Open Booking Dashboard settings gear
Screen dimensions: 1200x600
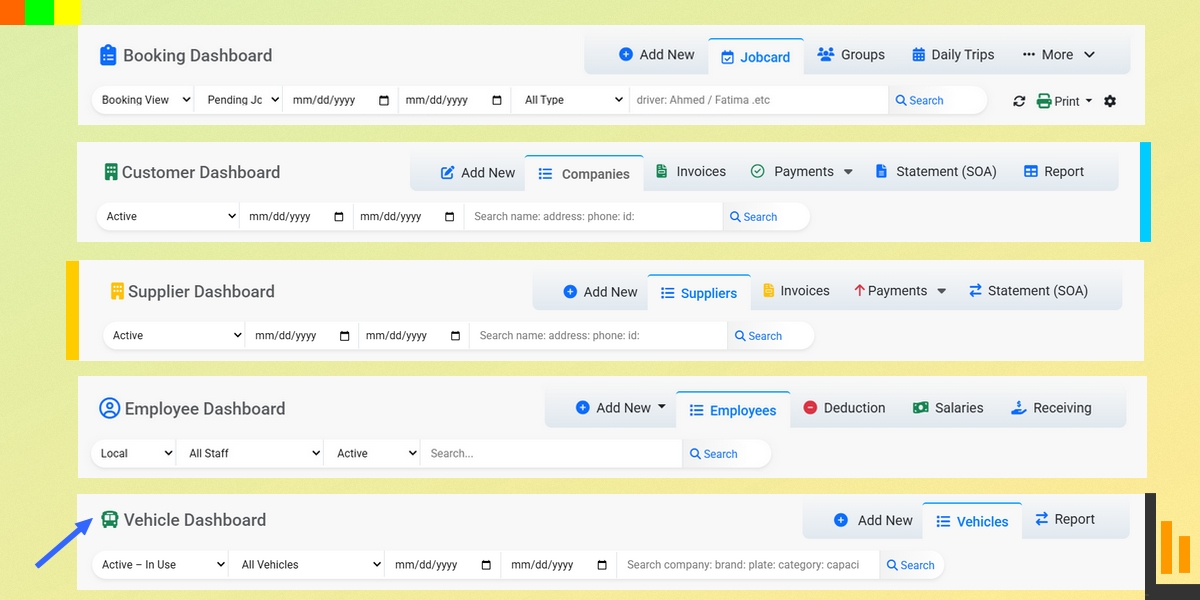[x=1110, y=100]
